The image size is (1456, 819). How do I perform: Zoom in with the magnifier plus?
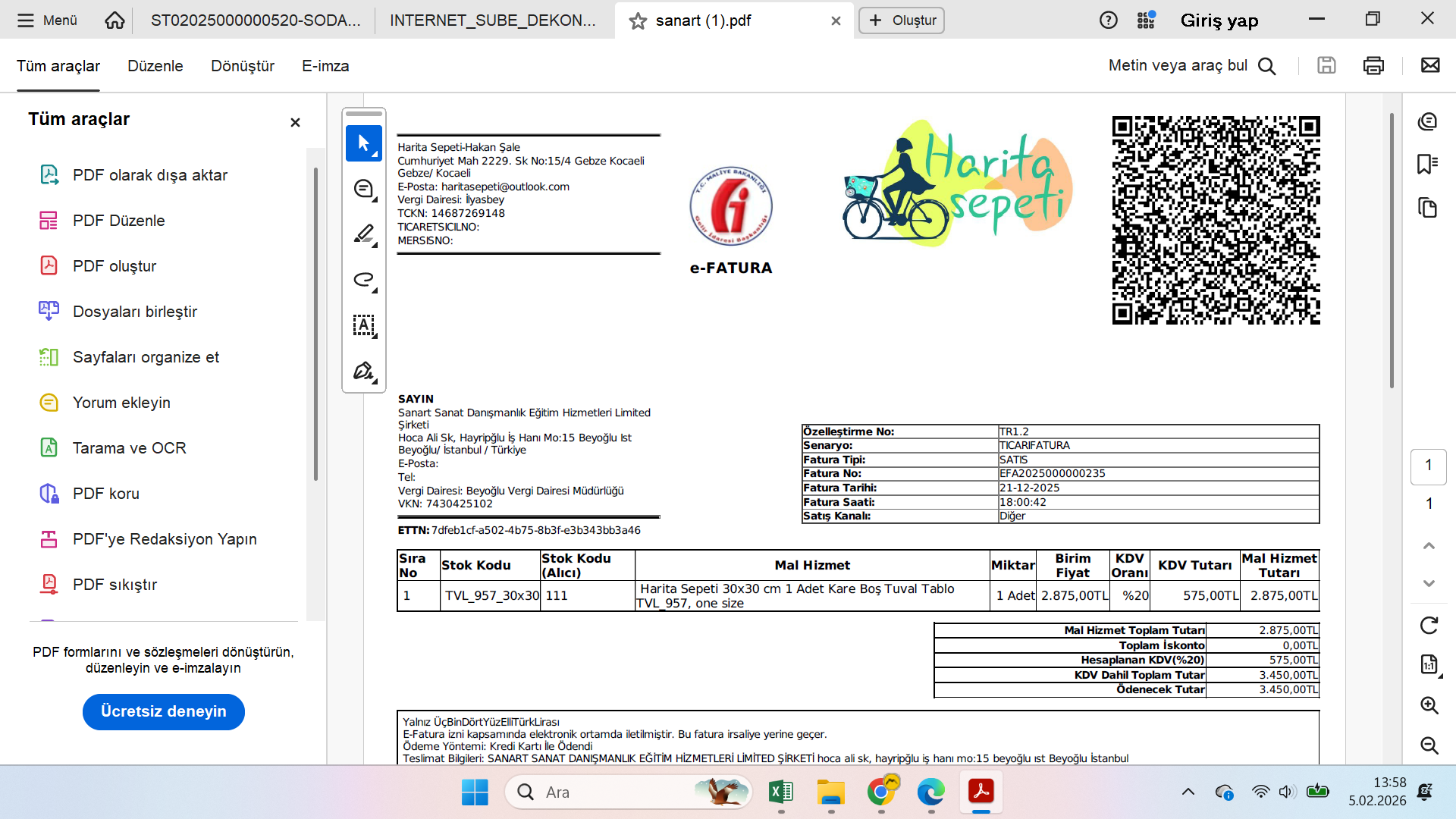click(1429, 705)
